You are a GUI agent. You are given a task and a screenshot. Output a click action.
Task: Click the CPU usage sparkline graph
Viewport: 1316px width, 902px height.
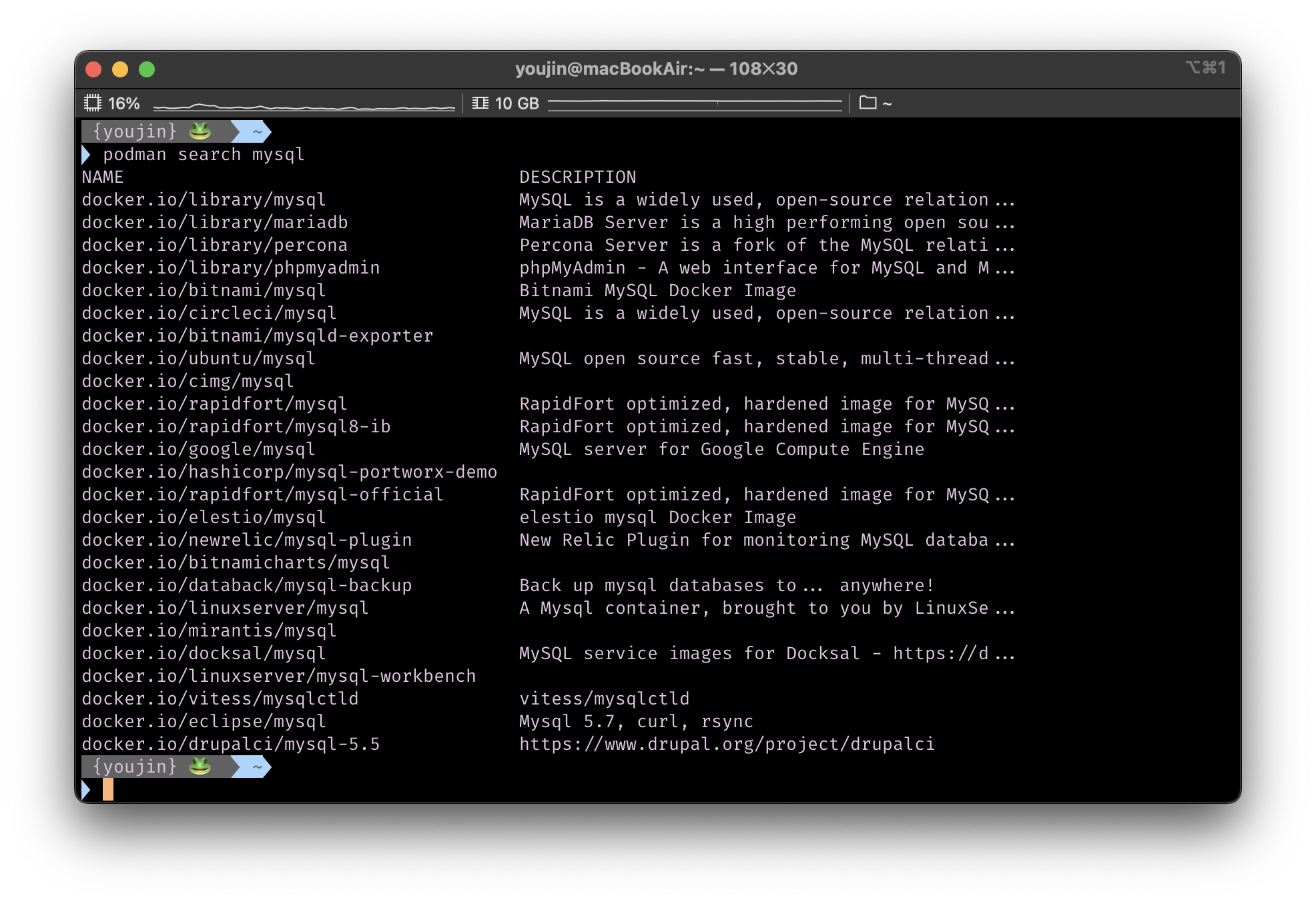(304, 105)
